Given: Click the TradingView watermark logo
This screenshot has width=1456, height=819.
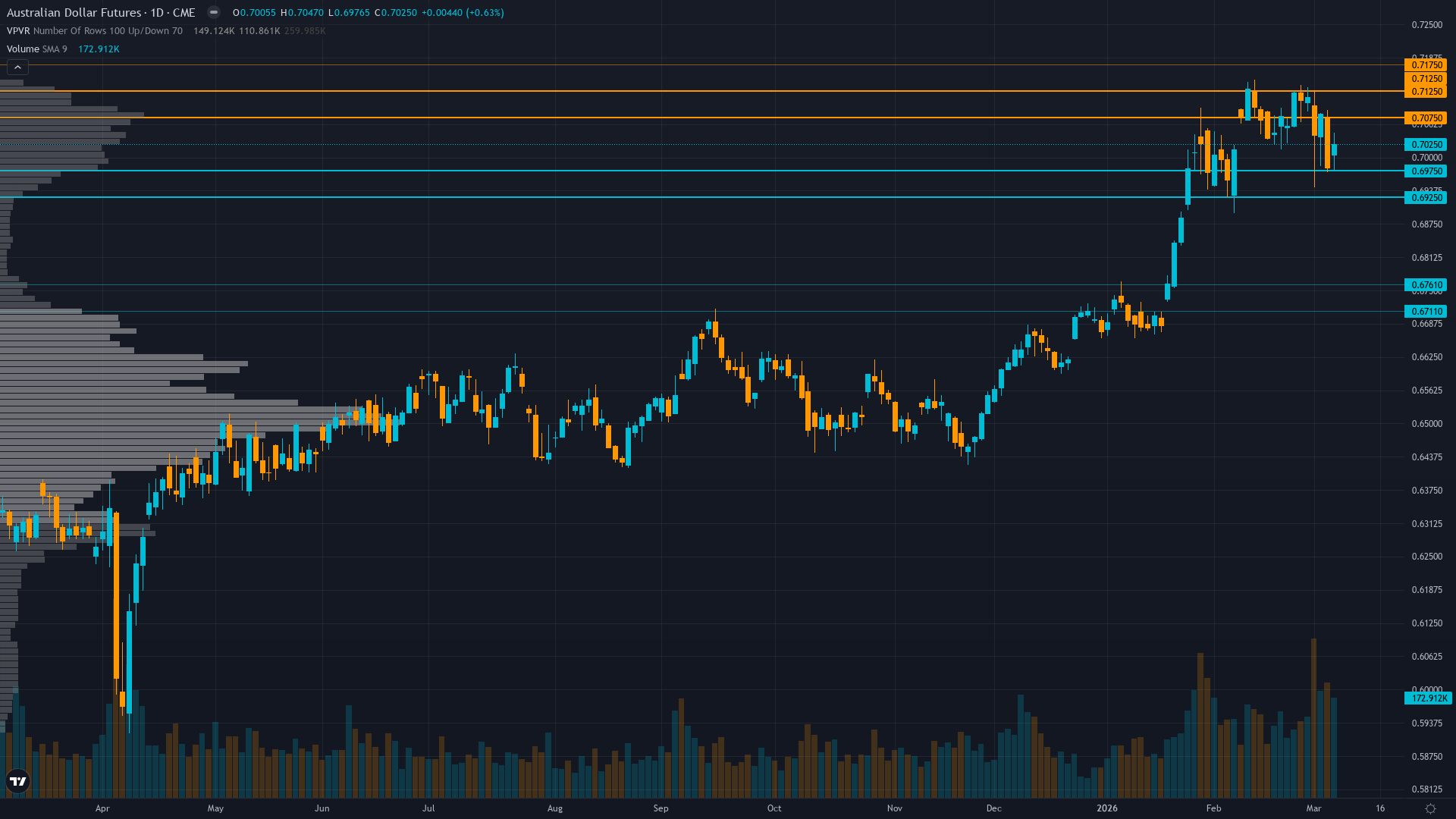Looking at the screenshot, I should pyautogui.click(x=17, y=781).
